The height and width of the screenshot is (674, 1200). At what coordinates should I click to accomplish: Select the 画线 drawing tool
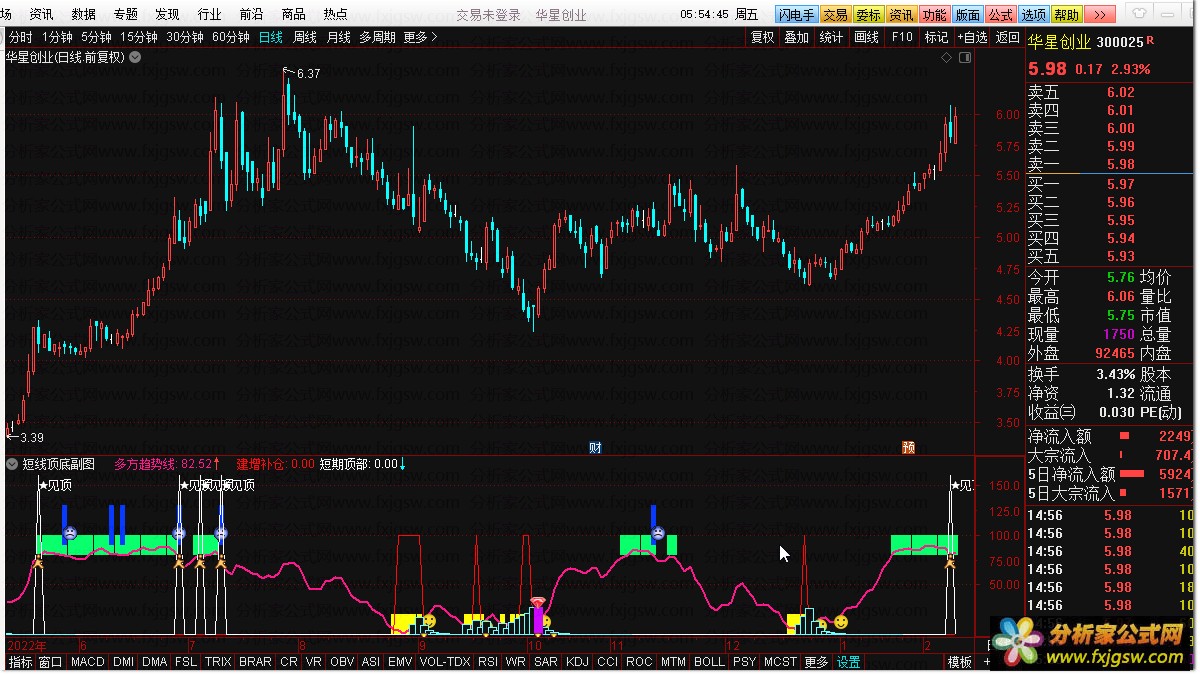tap(866, 37)
